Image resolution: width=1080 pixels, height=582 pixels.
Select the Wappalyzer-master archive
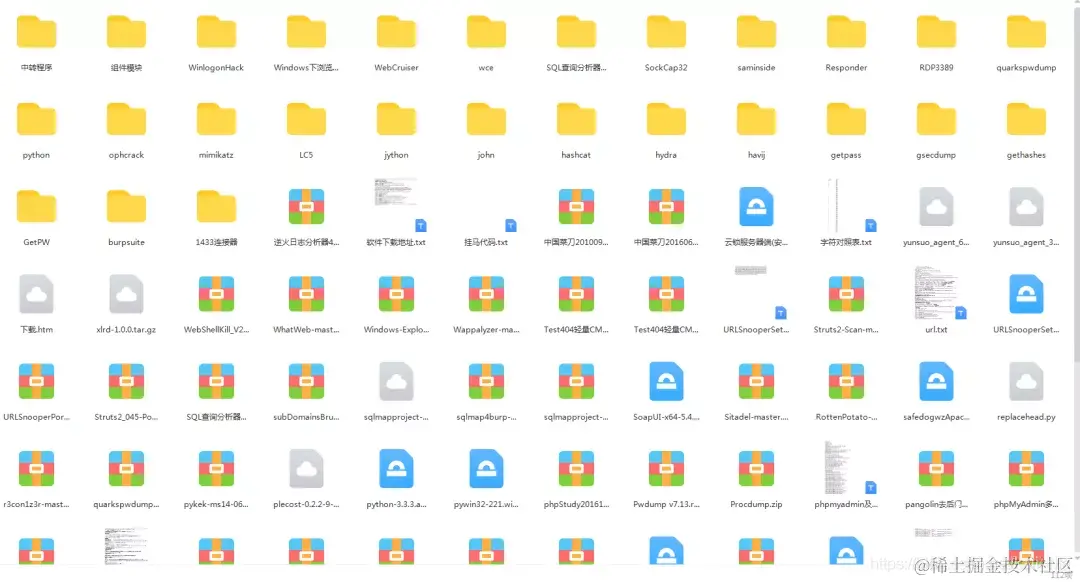(486, 294)
